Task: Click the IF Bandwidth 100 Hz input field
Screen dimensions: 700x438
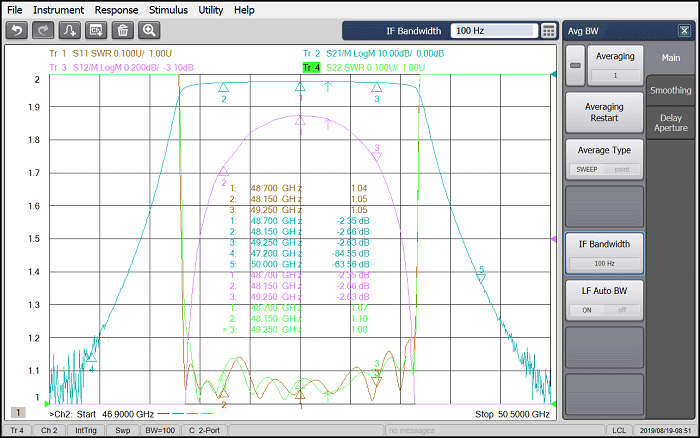Action: [x=494, y=31]
